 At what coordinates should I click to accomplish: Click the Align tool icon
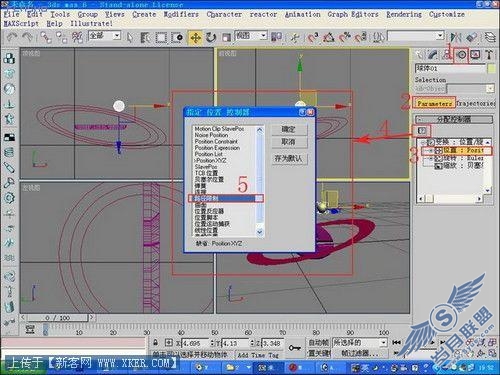pyautogui.click(x=471, y=37)
